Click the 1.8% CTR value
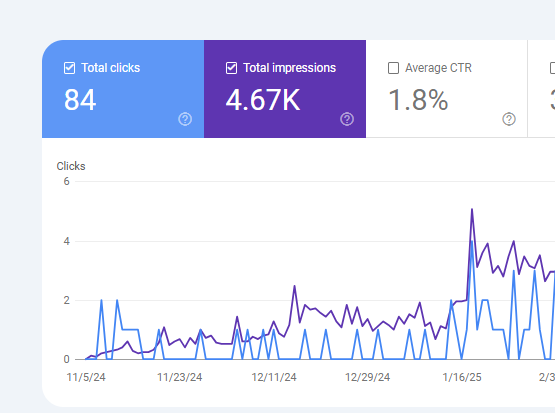 (418, 100)
